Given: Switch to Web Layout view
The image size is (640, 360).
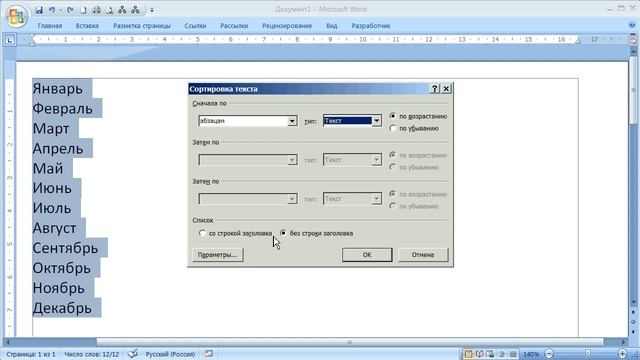Looking at the screenshot, I should click(x=490, y=354).
